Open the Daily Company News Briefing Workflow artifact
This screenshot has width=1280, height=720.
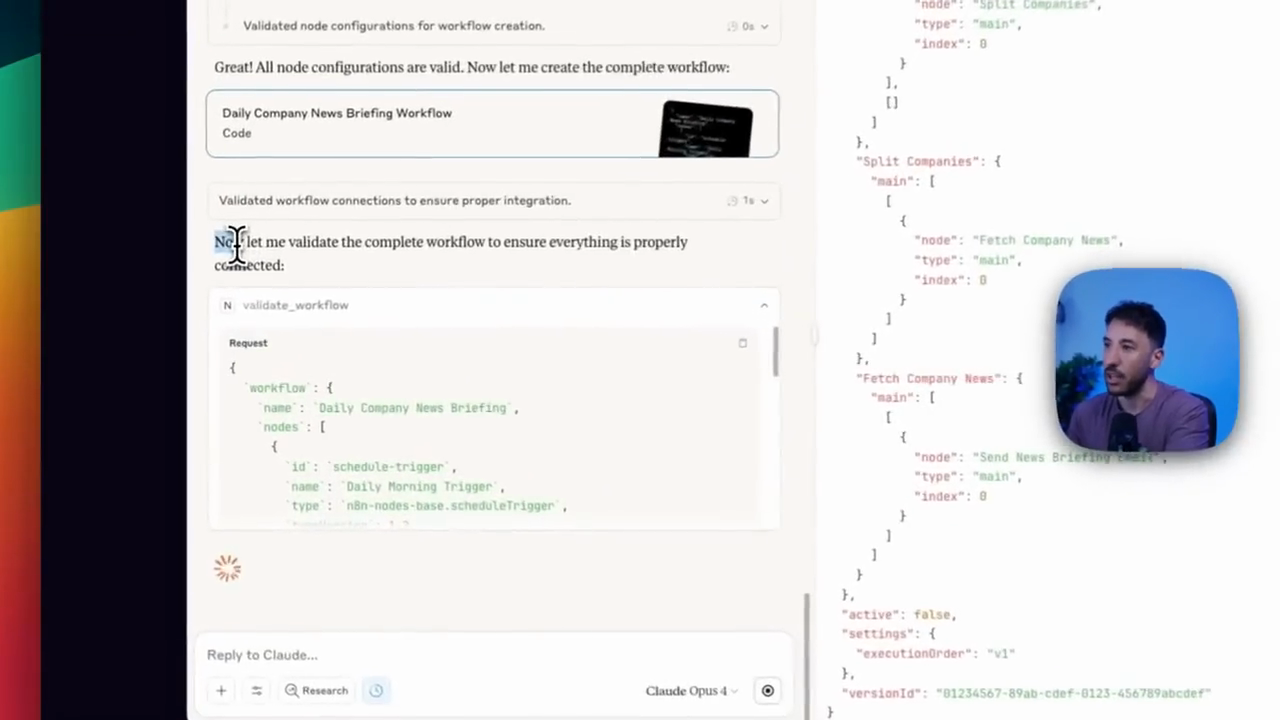pos(492,124)
